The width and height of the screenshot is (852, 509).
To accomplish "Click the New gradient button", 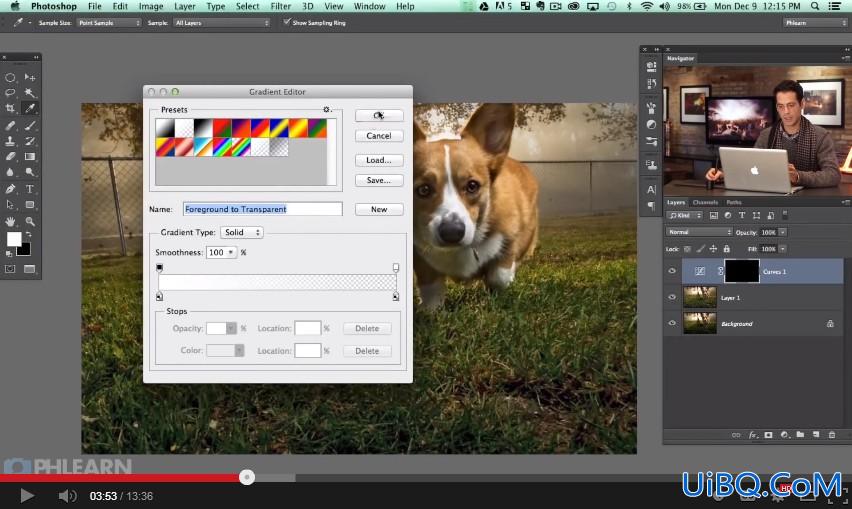I will click(379, 209).
